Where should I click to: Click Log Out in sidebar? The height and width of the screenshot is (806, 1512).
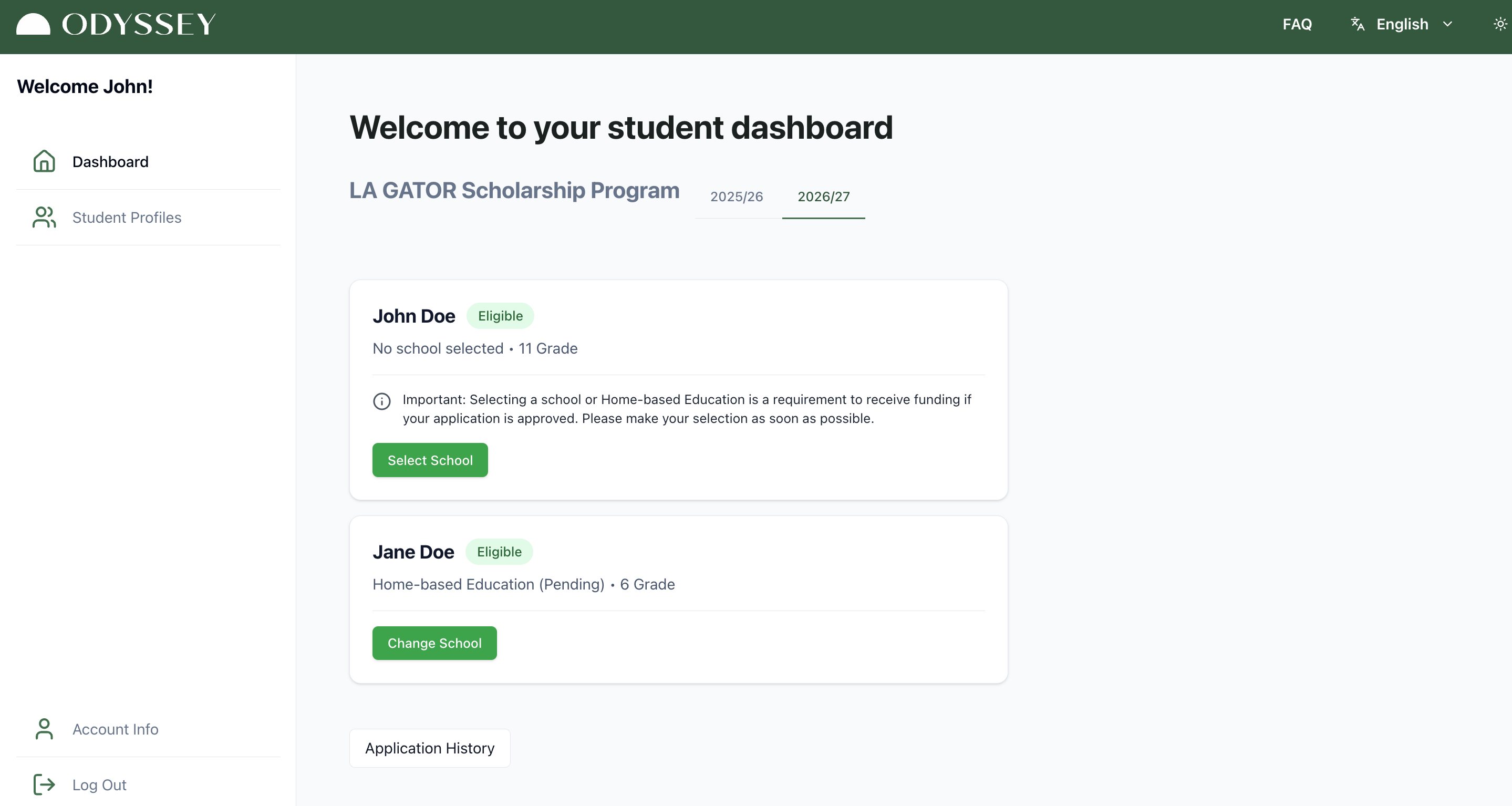[x=99, y=785]
